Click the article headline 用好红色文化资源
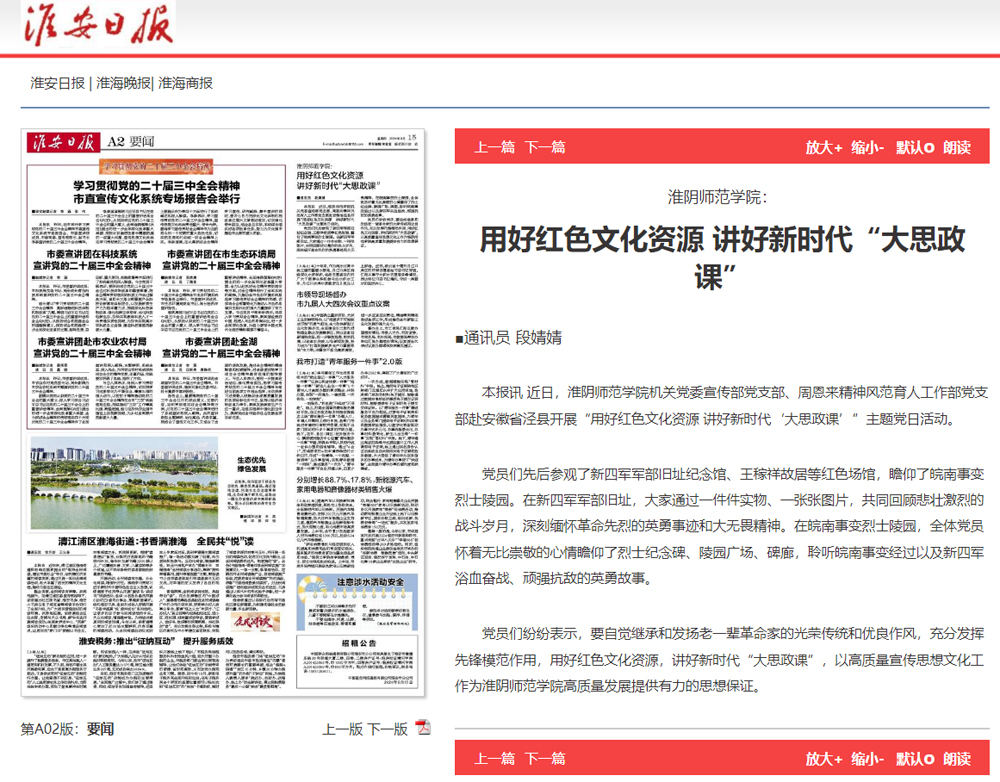 click(x=722, y=258)
